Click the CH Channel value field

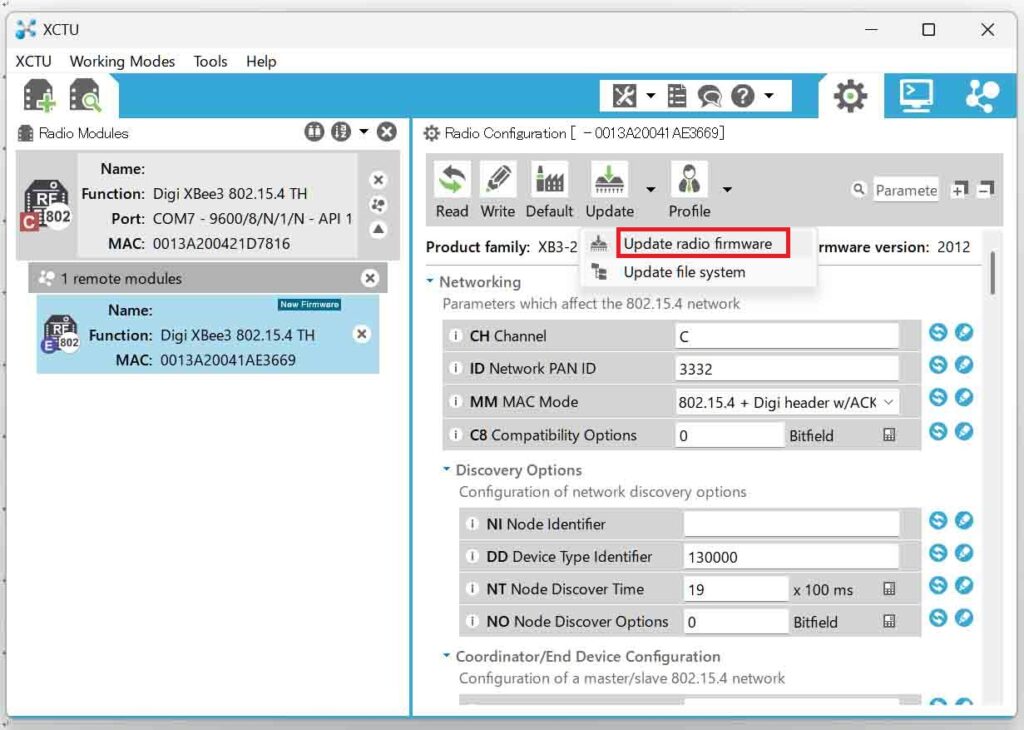[x=786, y=336]
